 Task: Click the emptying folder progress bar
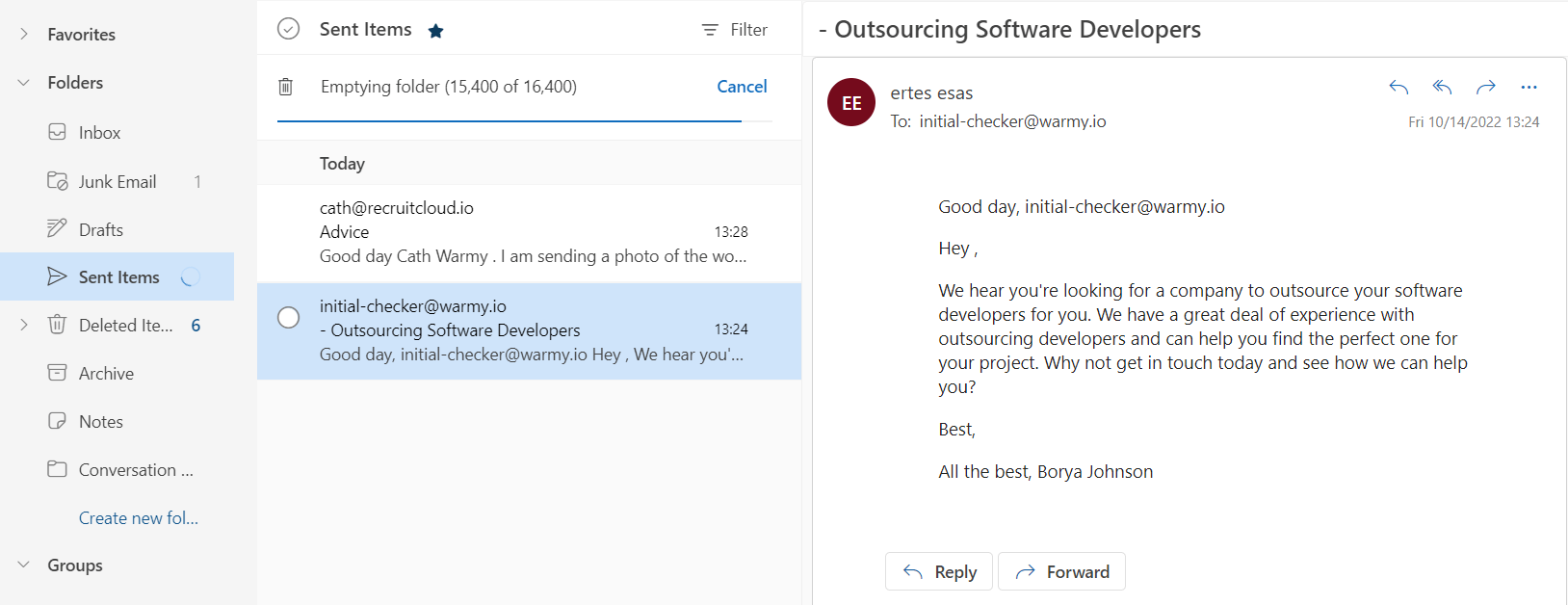[525, 121]
